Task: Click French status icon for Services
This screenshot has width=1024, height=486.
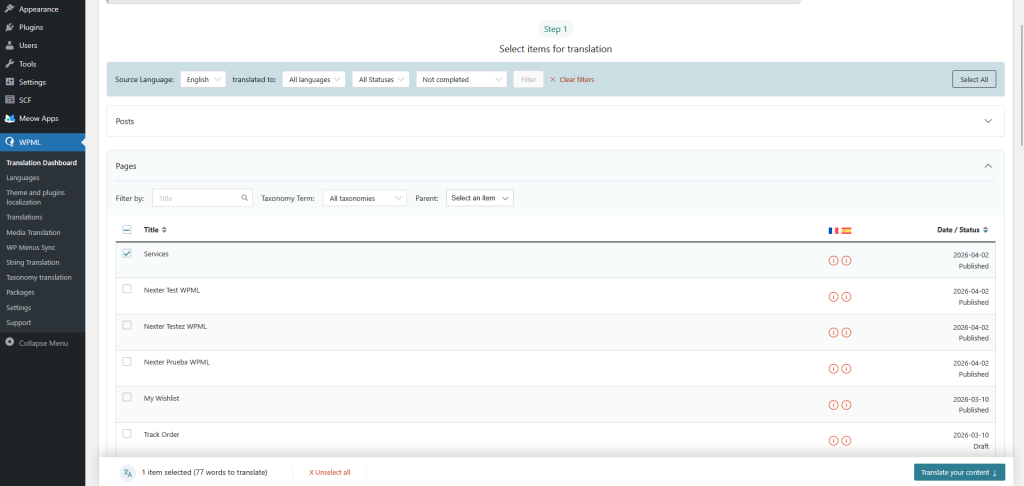Action: coord(833,261)
